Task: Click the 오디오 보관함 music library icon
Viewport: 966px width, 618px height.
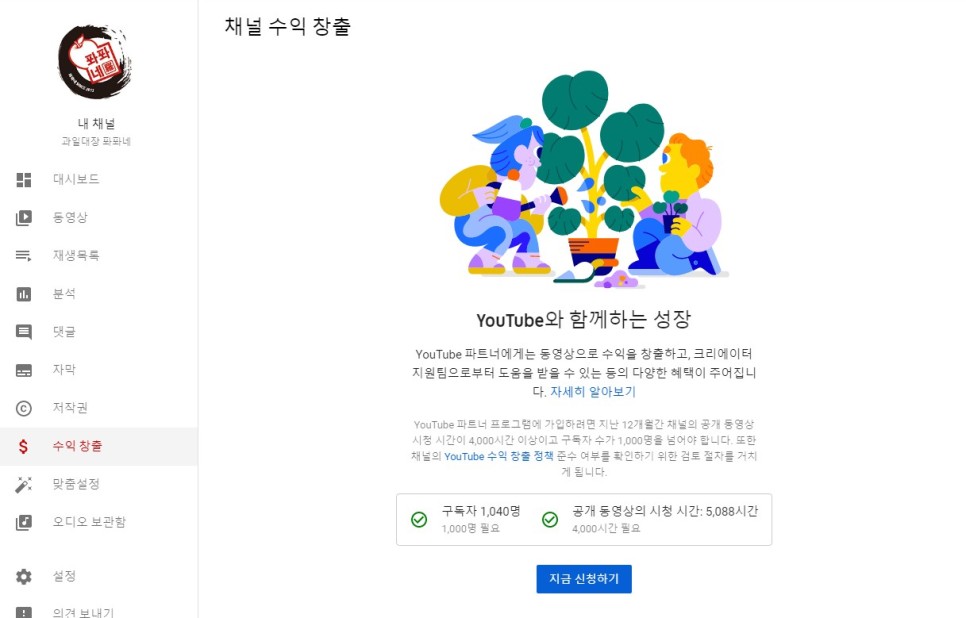Action: (23, 522)
